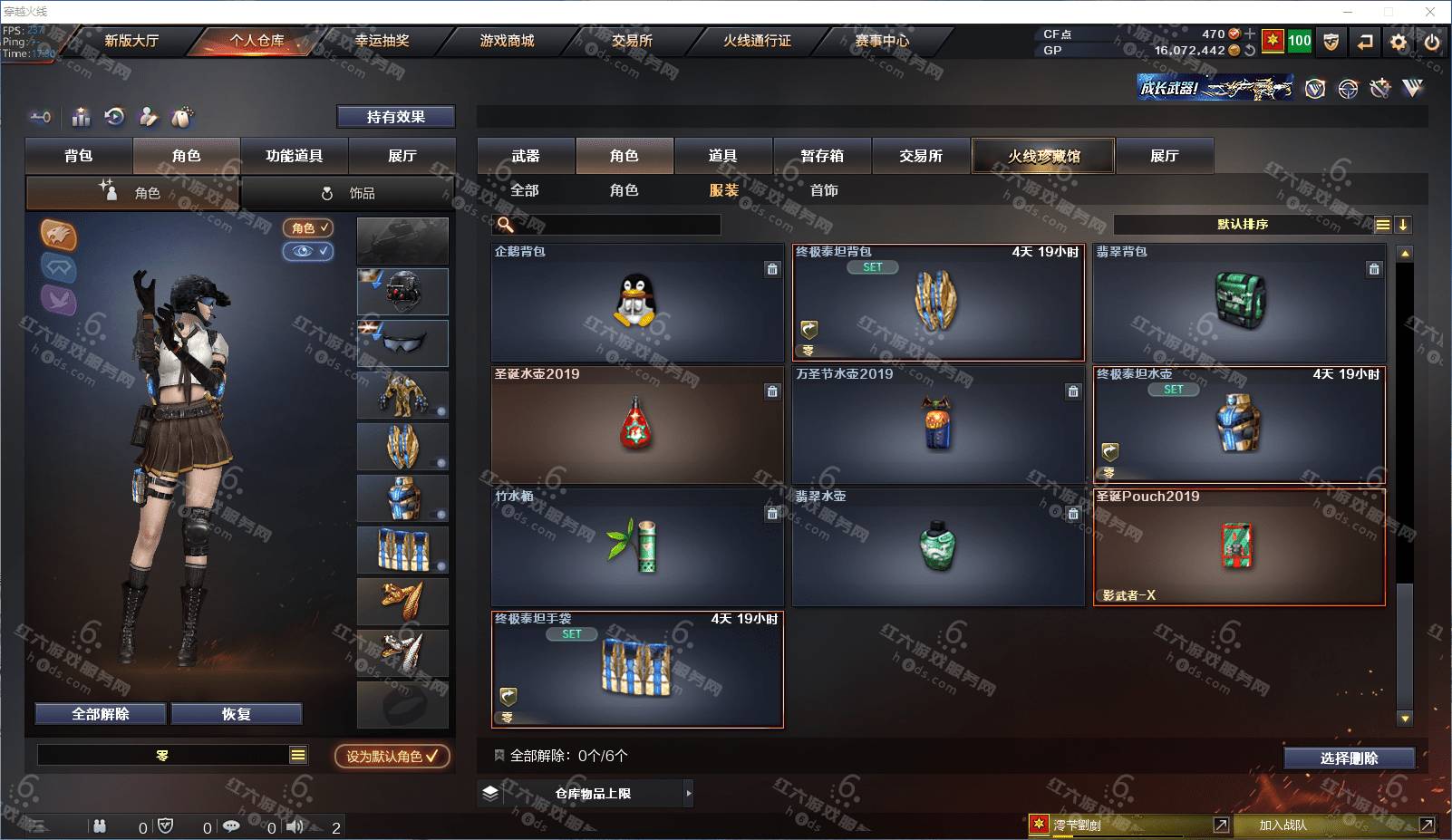Click trash icon on 企鹅背包 item
Image resolution: width=1452 pixels, height=840 pixels.
pos(772,269)
